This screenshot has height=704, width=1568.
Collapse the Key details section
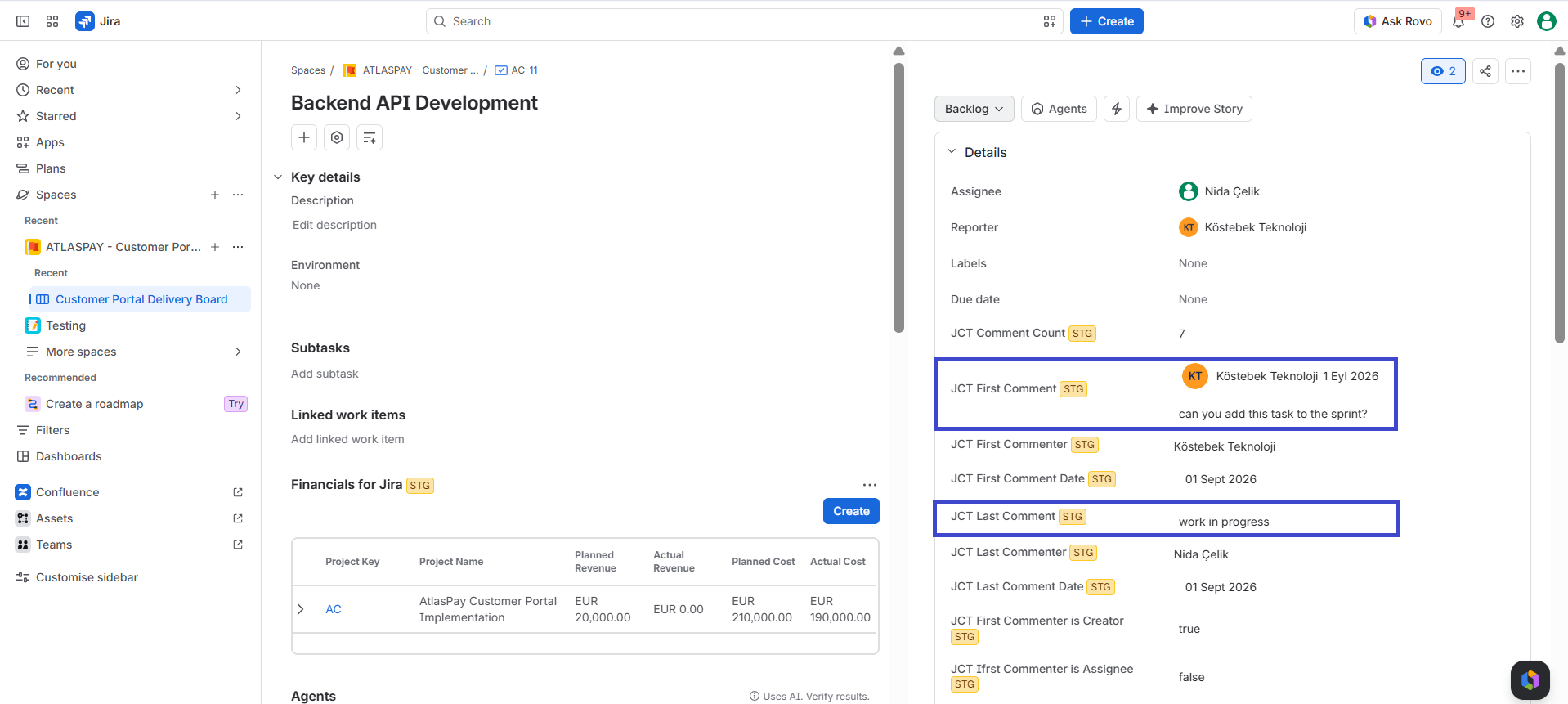[278, 177]
